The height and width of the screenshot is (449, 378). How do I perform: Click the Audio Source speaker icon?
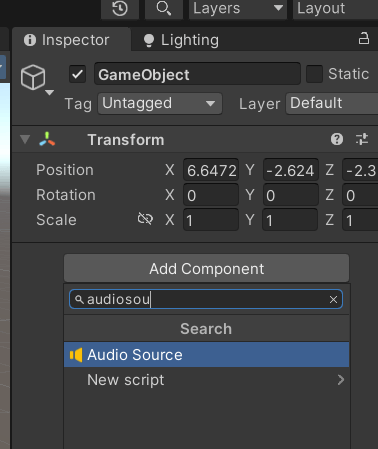[76, 355]
